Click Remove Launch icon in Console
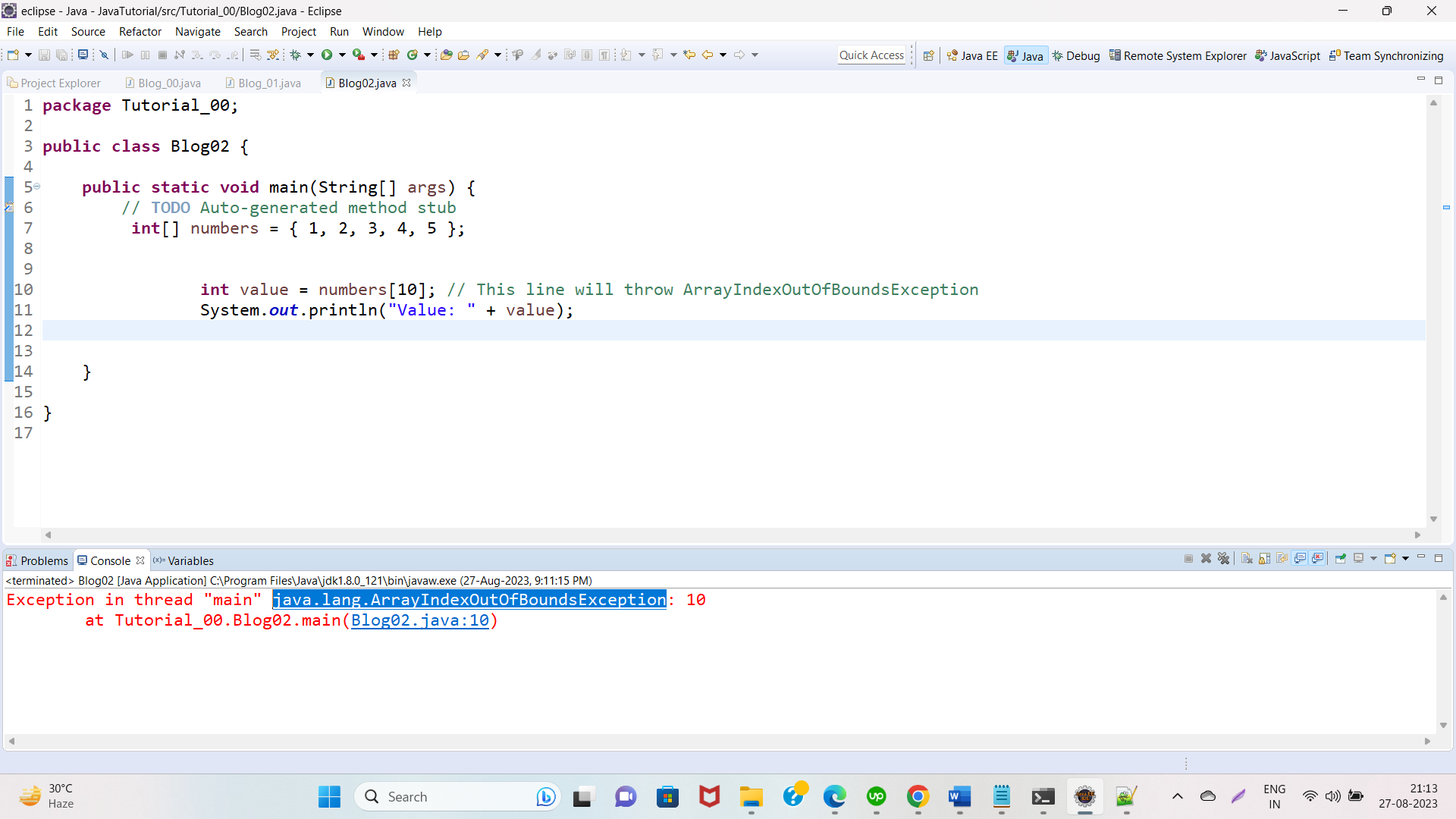 (x=1206, y=558)
